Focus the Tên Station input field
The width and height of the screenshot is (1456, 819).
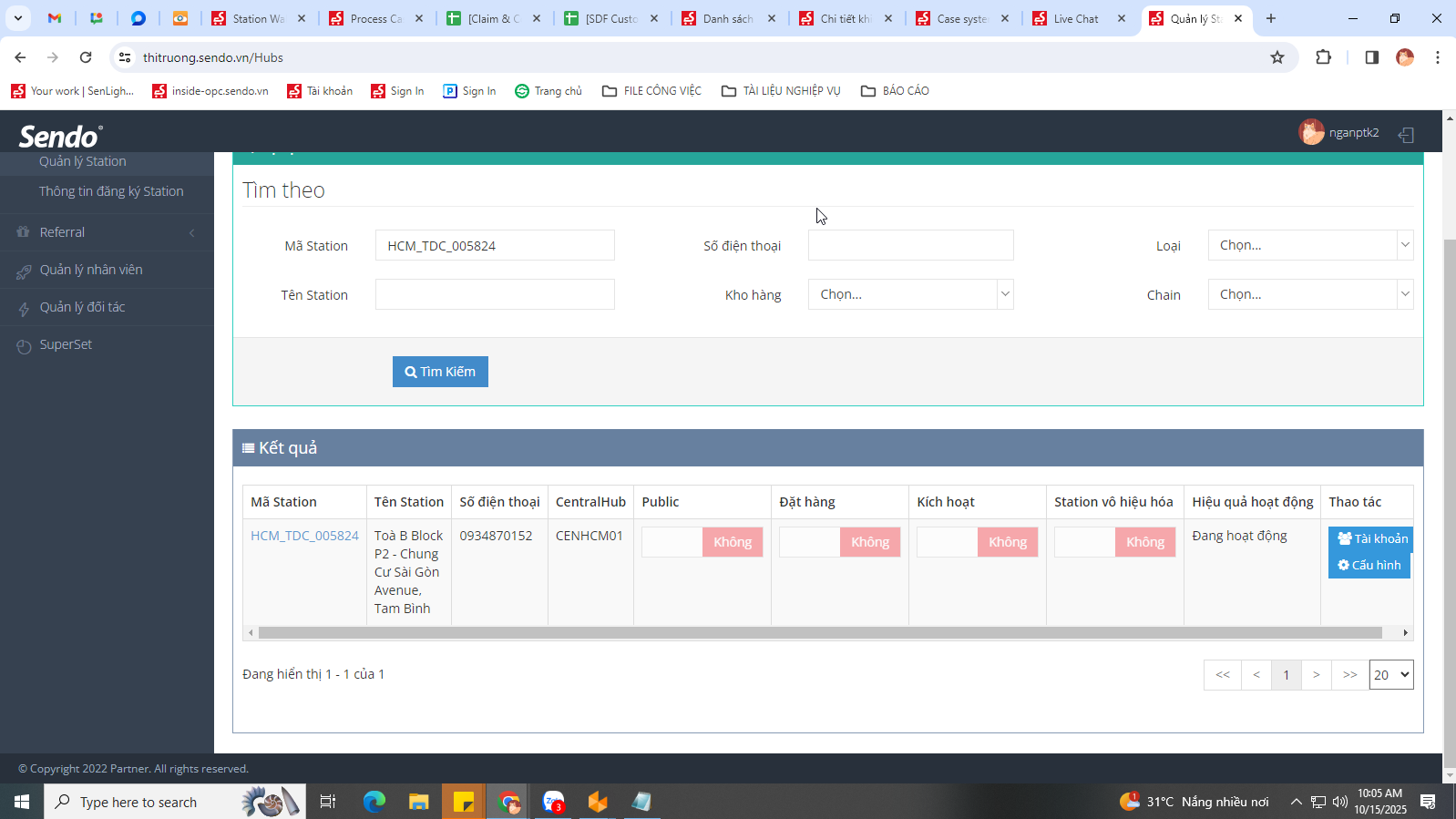tap(495, 294)
